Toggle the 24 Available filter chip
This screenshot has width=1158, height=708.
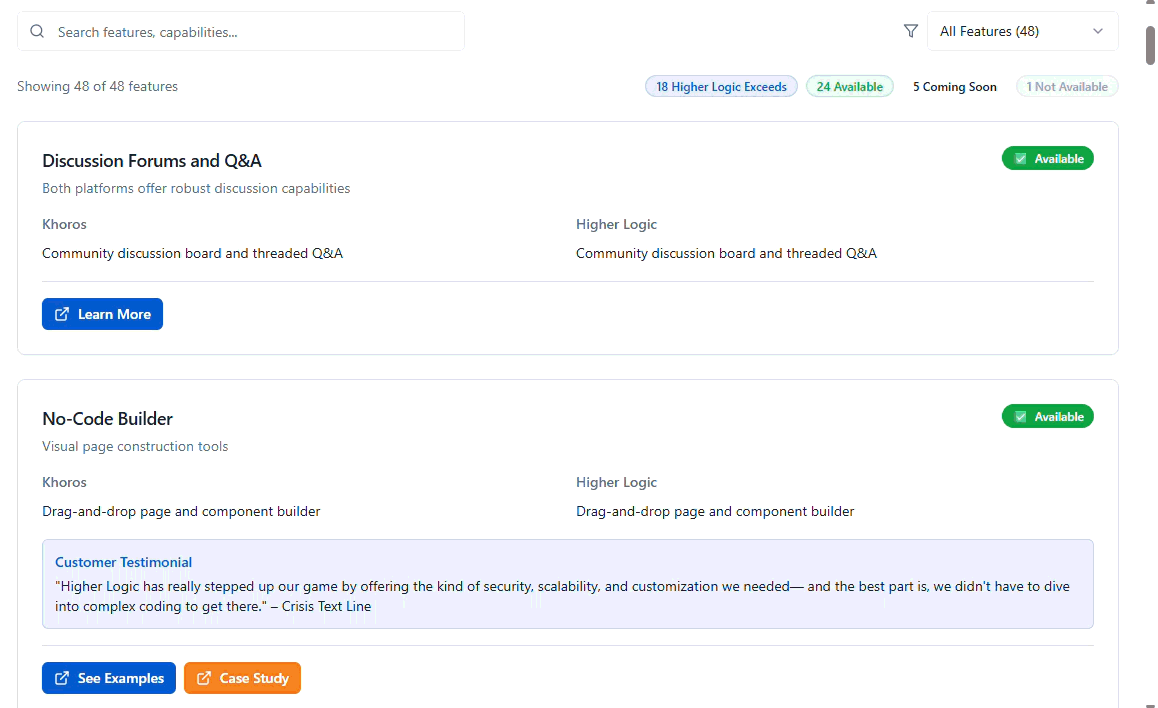849,87
